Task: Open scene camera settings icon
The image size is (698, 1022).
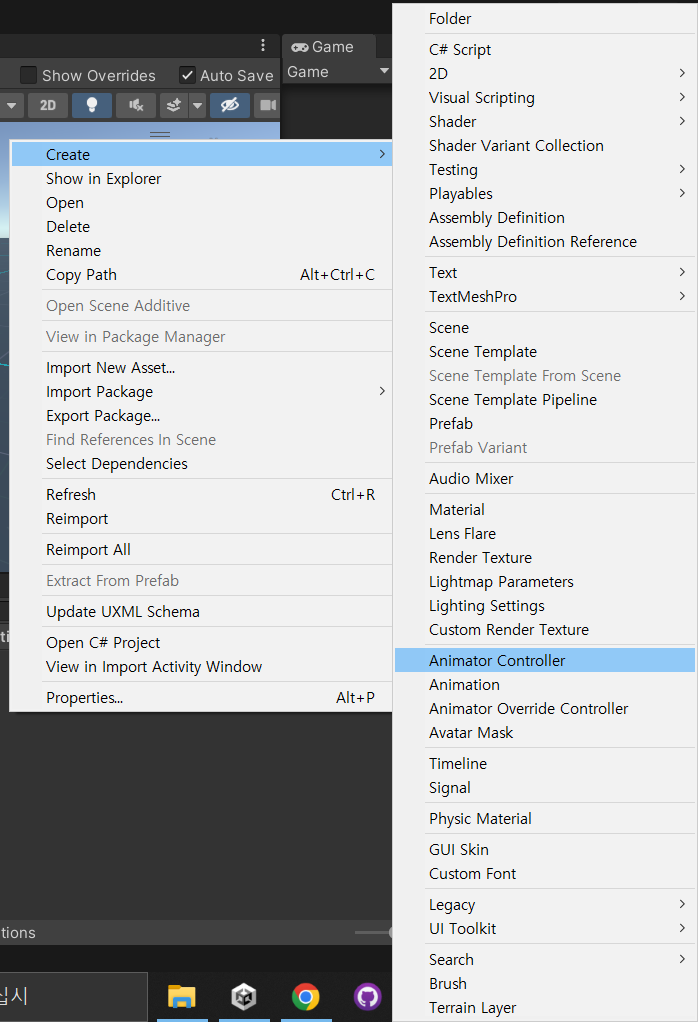Action: [x=267, y=105]
